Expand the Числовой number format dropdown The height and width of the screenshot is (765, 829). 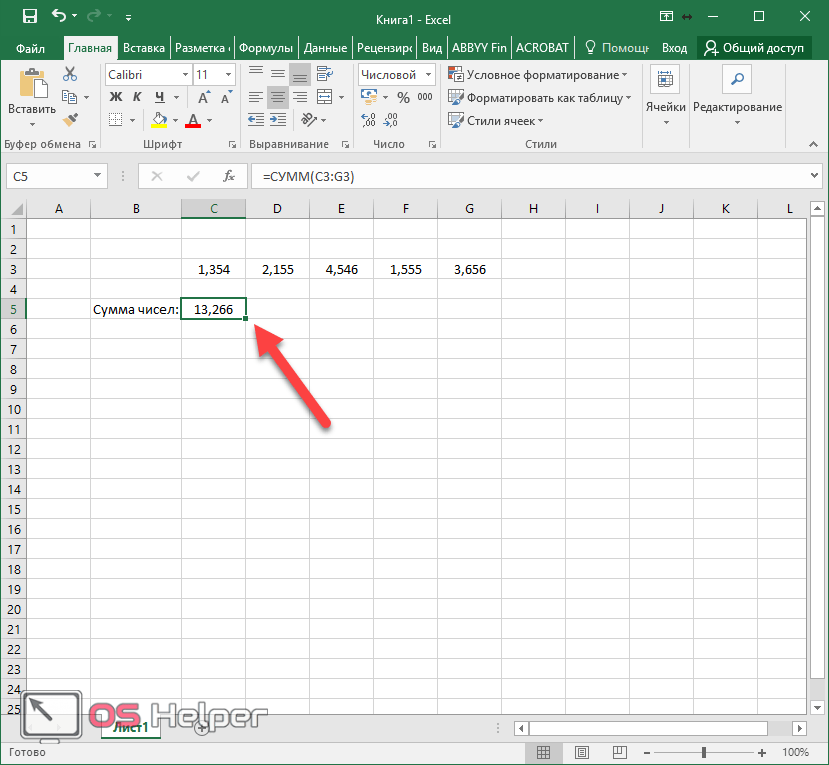tap(428, 74)
